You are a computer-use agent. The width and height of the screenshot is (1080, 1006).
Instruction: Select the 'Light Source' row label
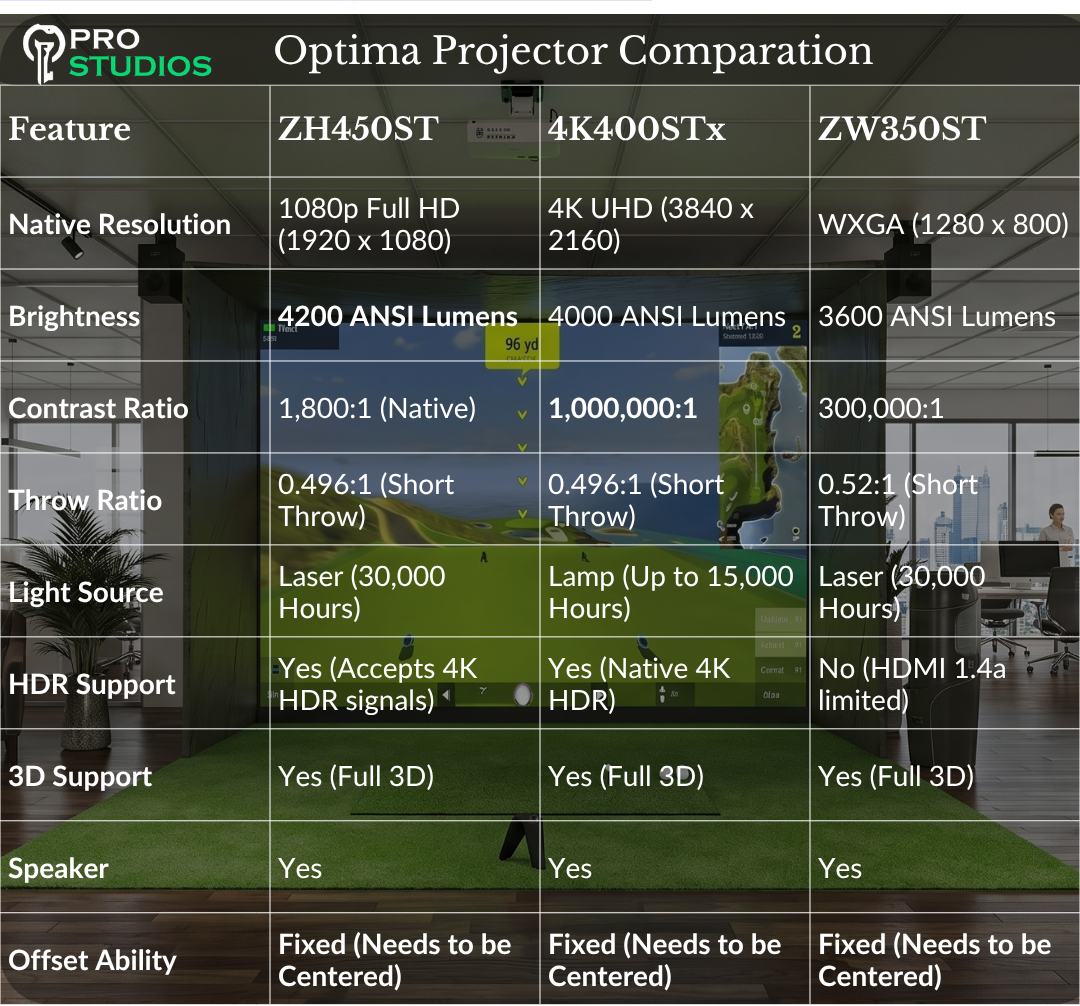point(85,593)
